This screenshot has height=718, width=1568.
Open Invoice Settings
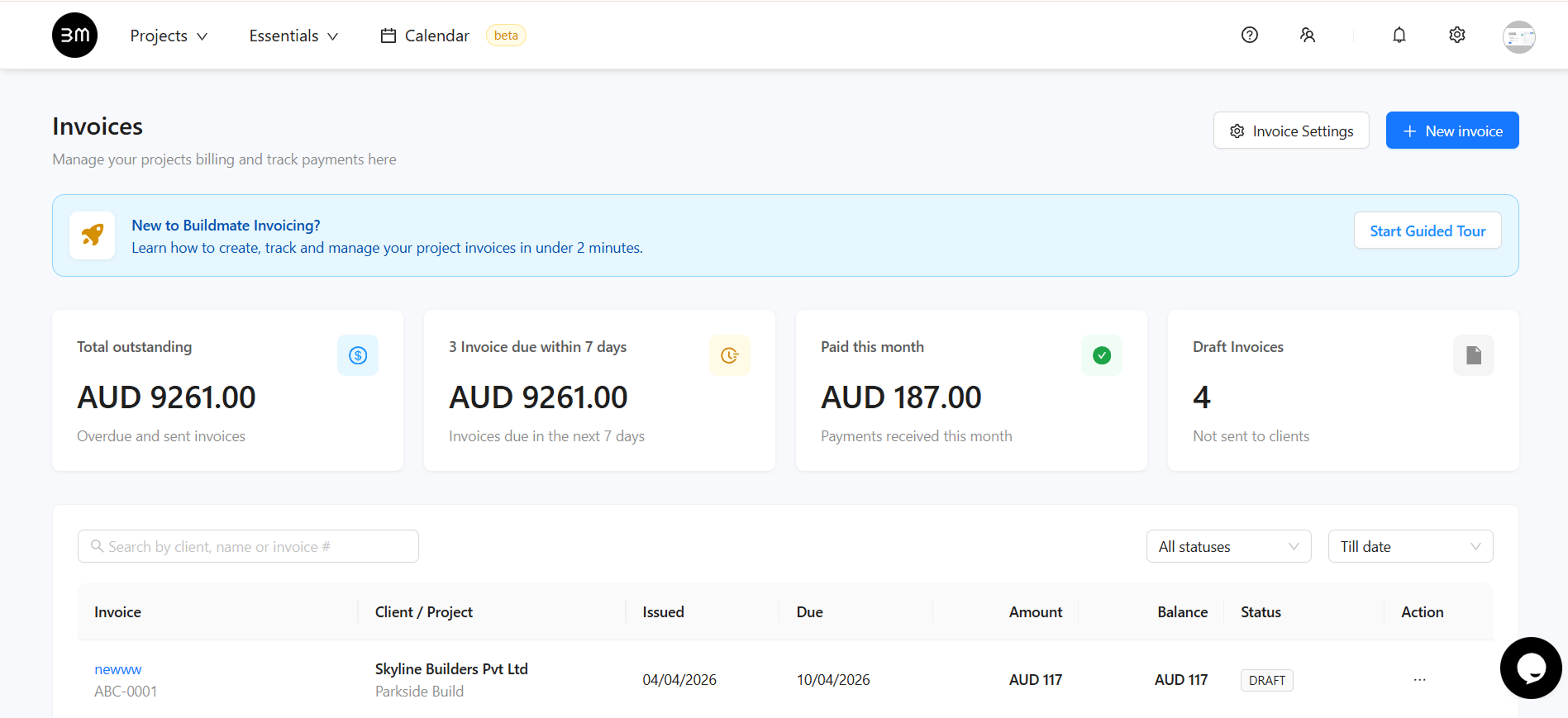click(1291, 131)
